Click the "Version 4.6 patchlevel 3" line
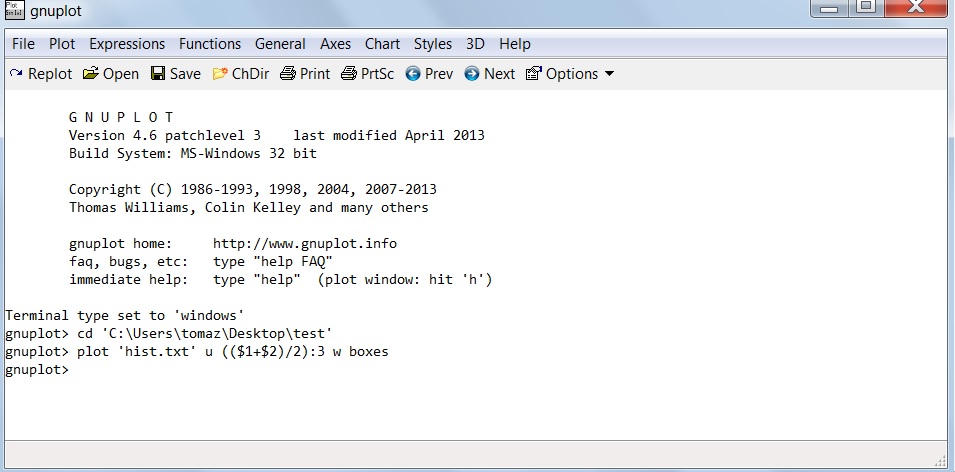The width and height of the screenshot is (955, 472). [277, 135]
